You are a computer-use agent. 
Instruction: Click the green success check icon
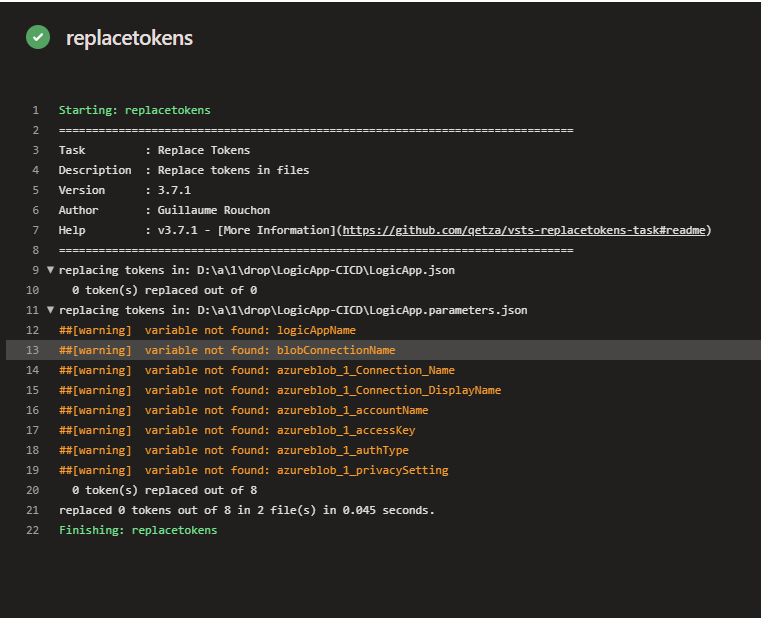38,37
